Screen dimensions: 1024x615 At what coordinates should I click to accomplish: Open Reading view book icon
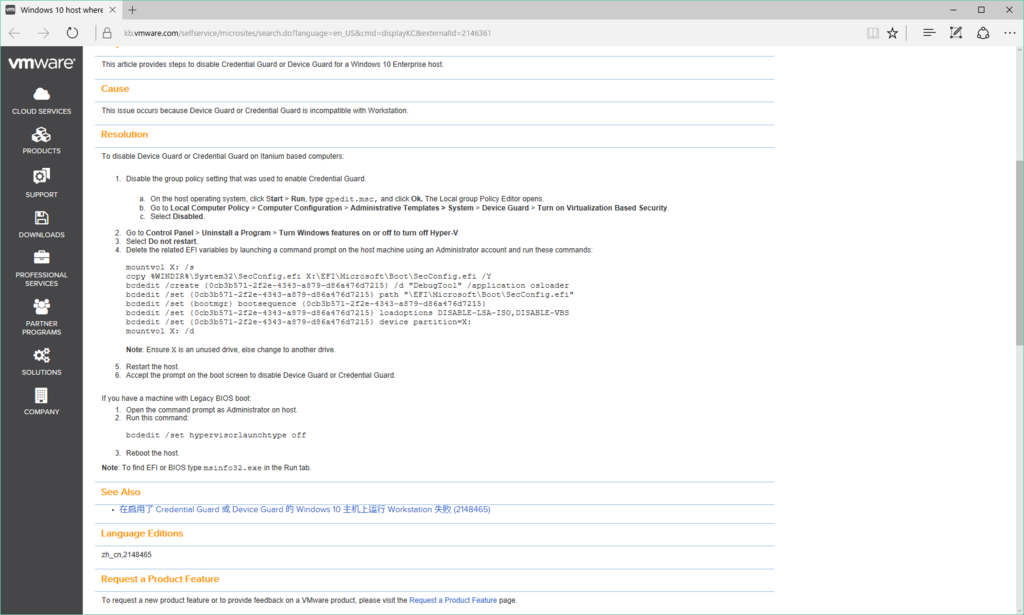coord(872,33)
